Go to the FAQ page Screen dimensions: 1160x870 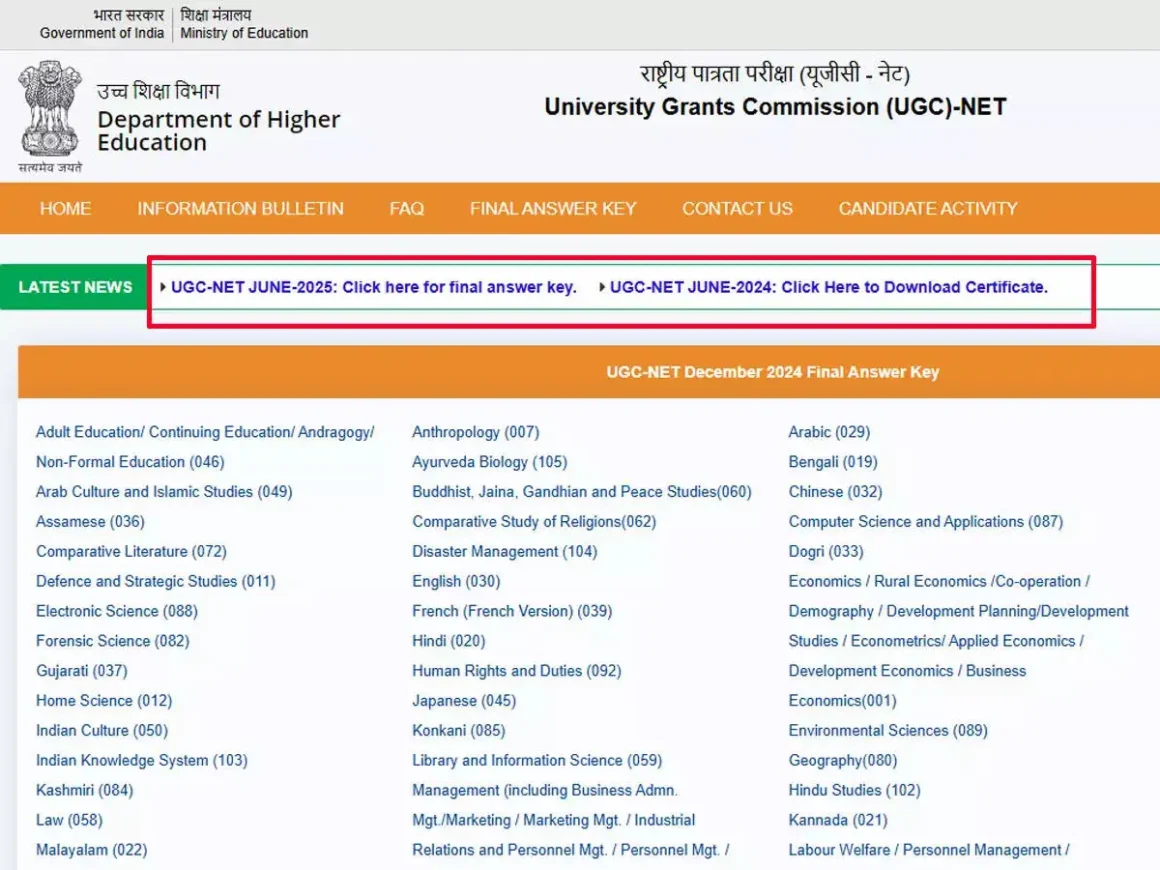point(407,209)
